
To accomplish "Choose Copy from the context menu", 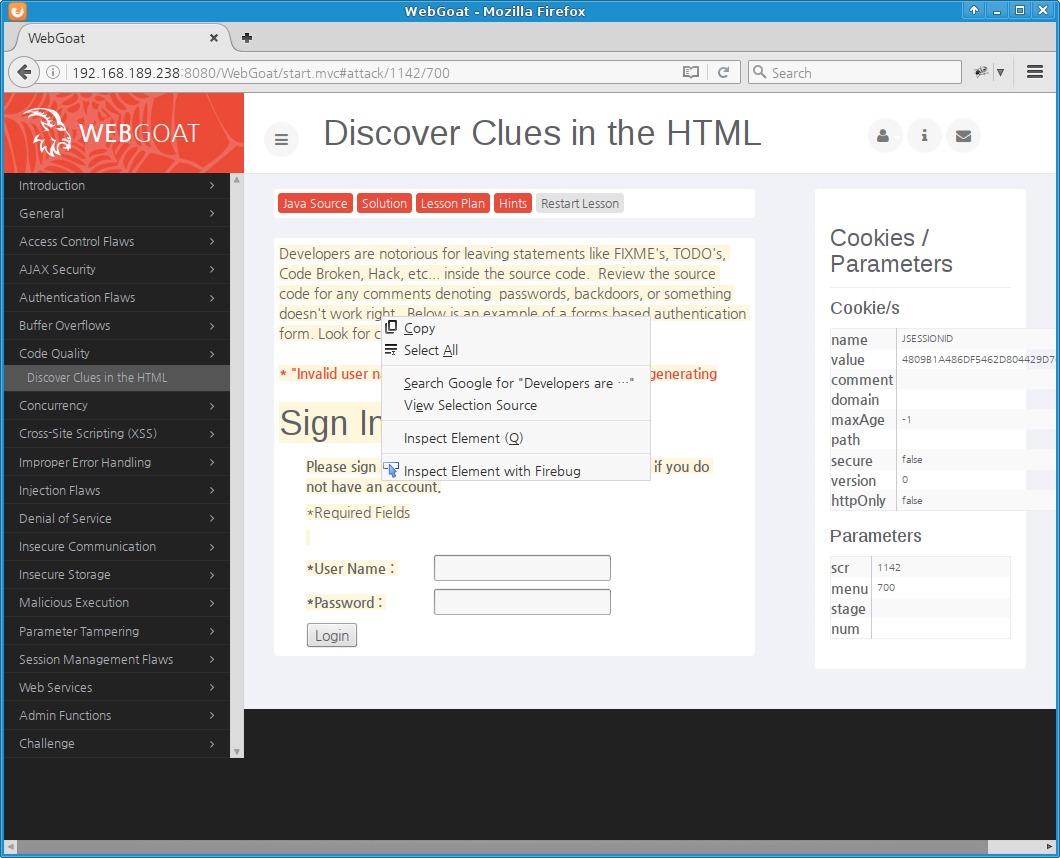I will click(516, 328).
